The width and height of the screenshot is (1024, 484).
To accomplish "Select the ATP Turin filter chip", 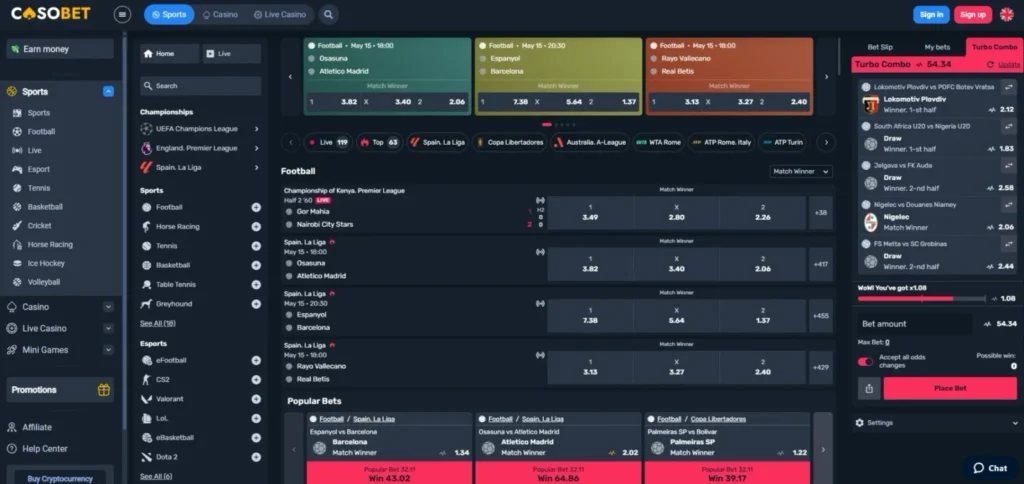I will (782, 142).
